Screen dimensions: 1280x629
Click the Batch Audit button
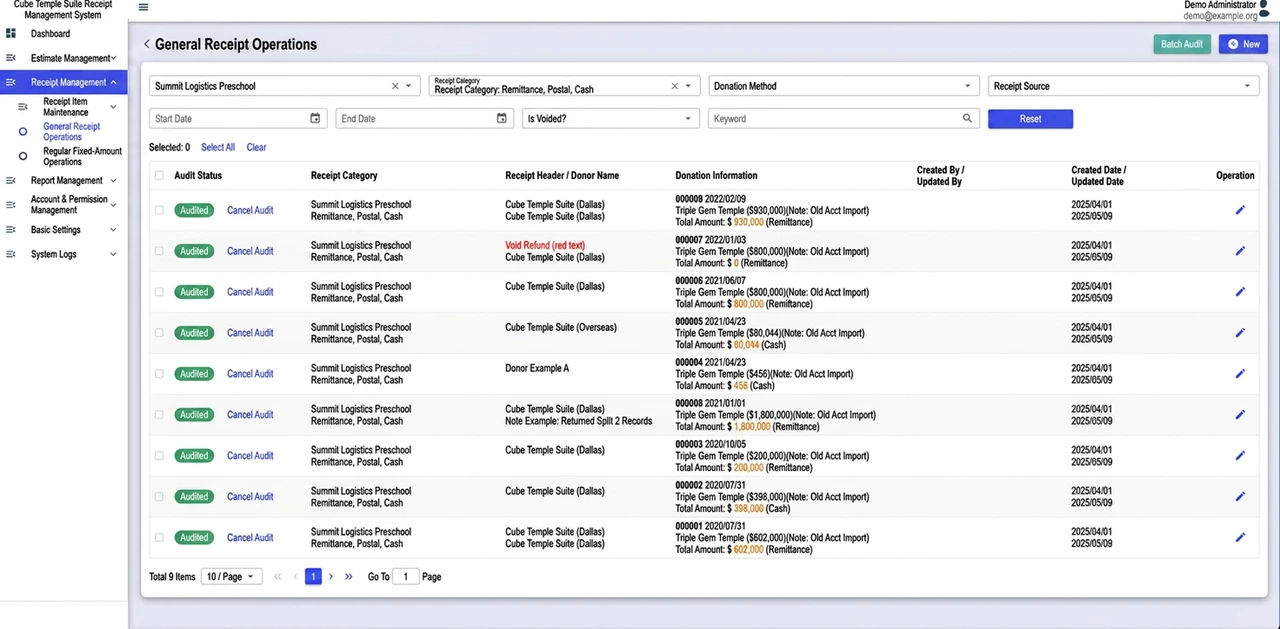[1182, 44]
